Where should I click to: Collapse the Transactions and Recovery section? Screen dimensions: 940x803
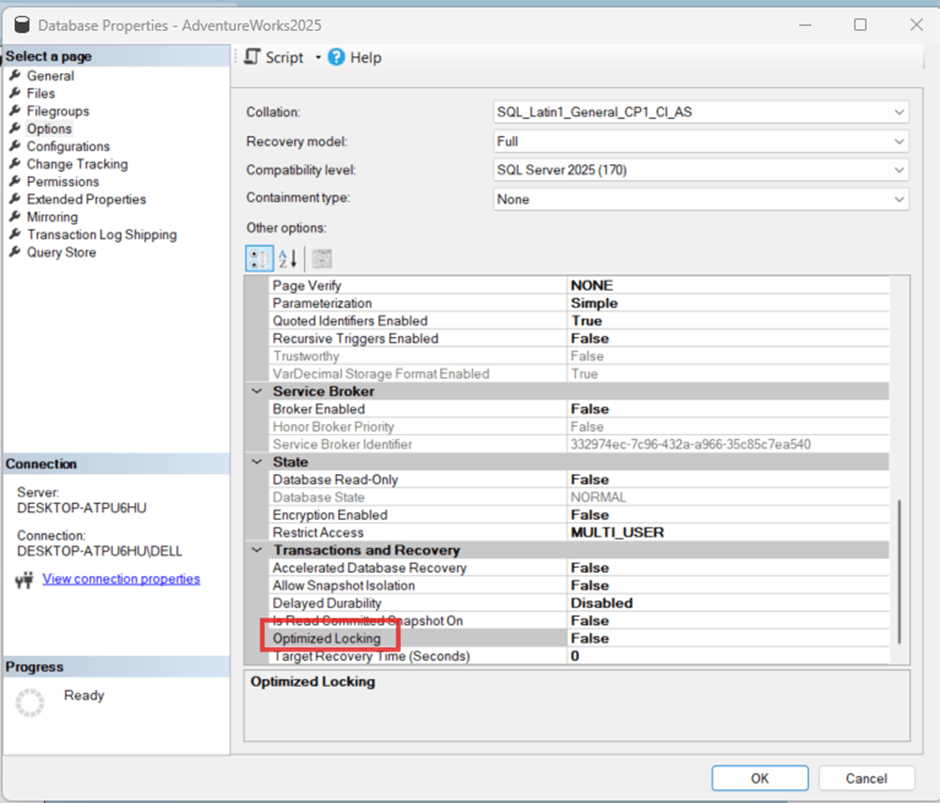(x=257, y=550)
